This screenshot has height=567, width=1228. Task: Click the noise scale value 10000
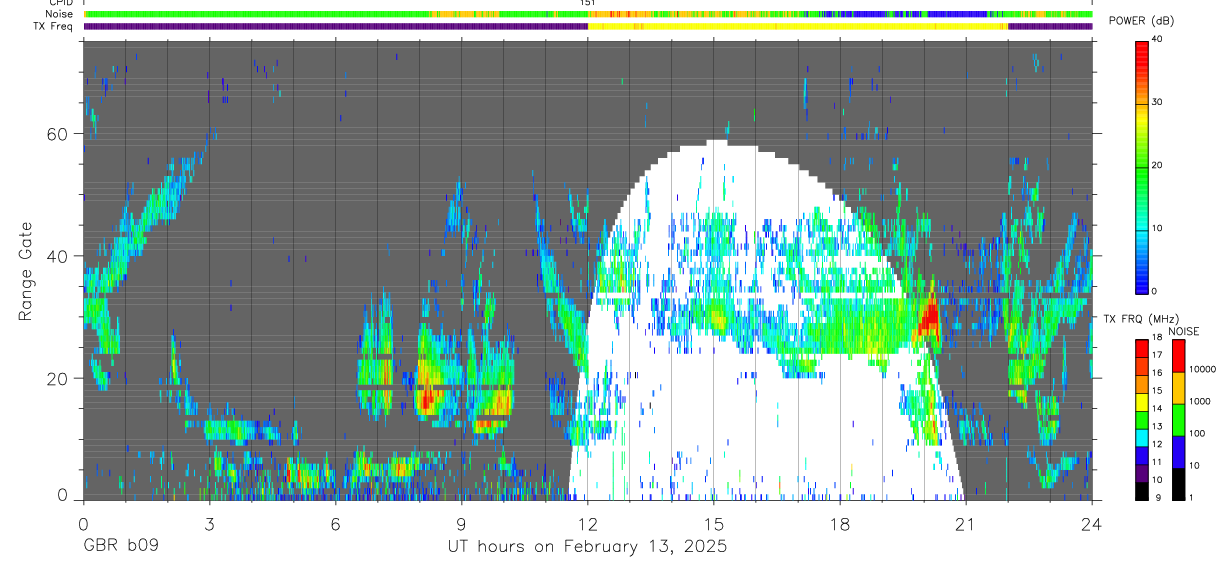point(1202,369)
